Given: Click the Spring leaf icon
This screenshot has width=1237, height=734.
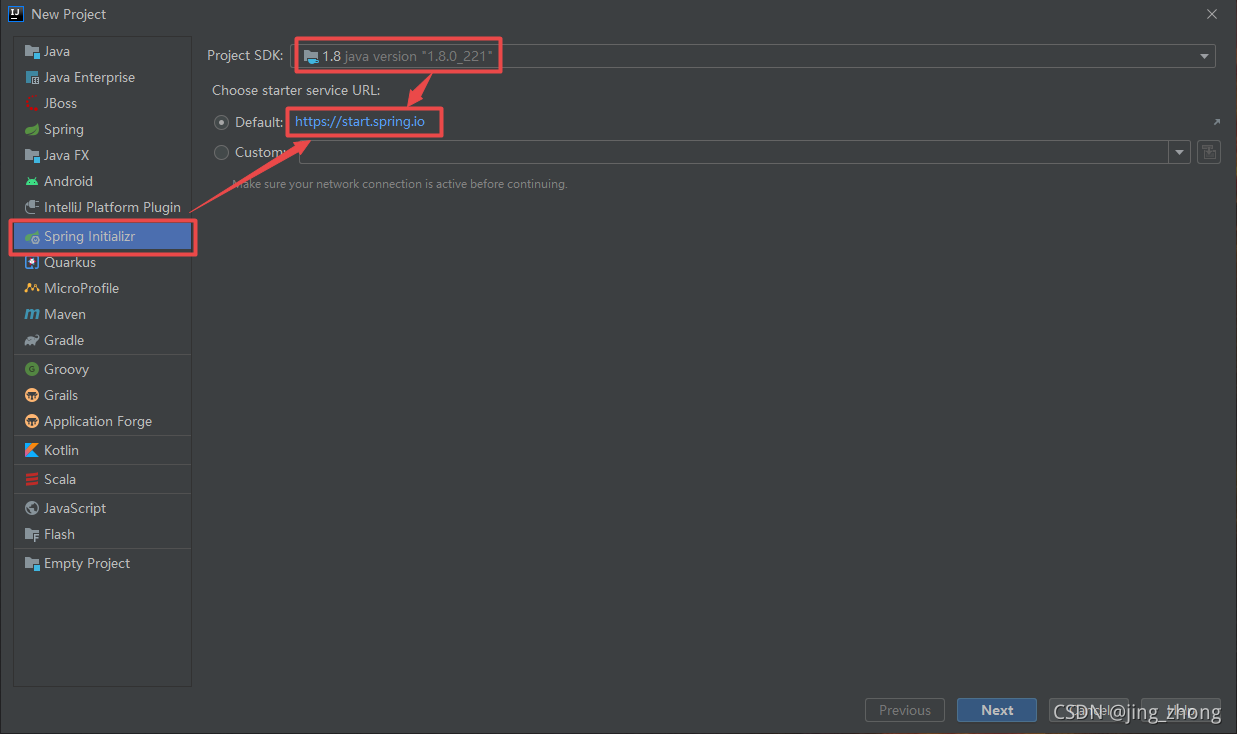Looking at the screenshot, I should [x=32, y=129].
